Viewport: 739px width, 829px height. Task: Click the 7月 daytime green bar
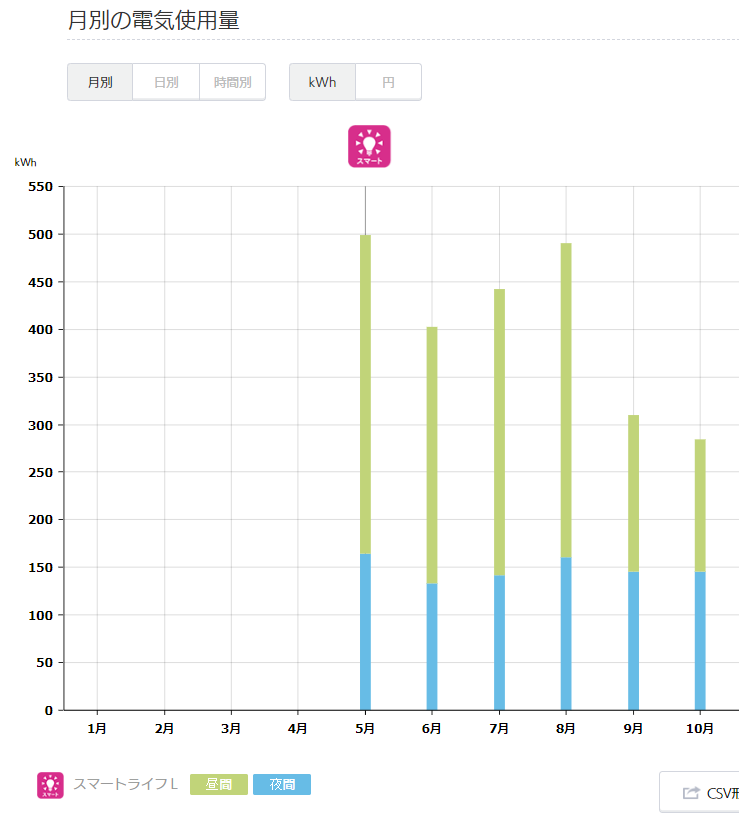pos(500,432)
